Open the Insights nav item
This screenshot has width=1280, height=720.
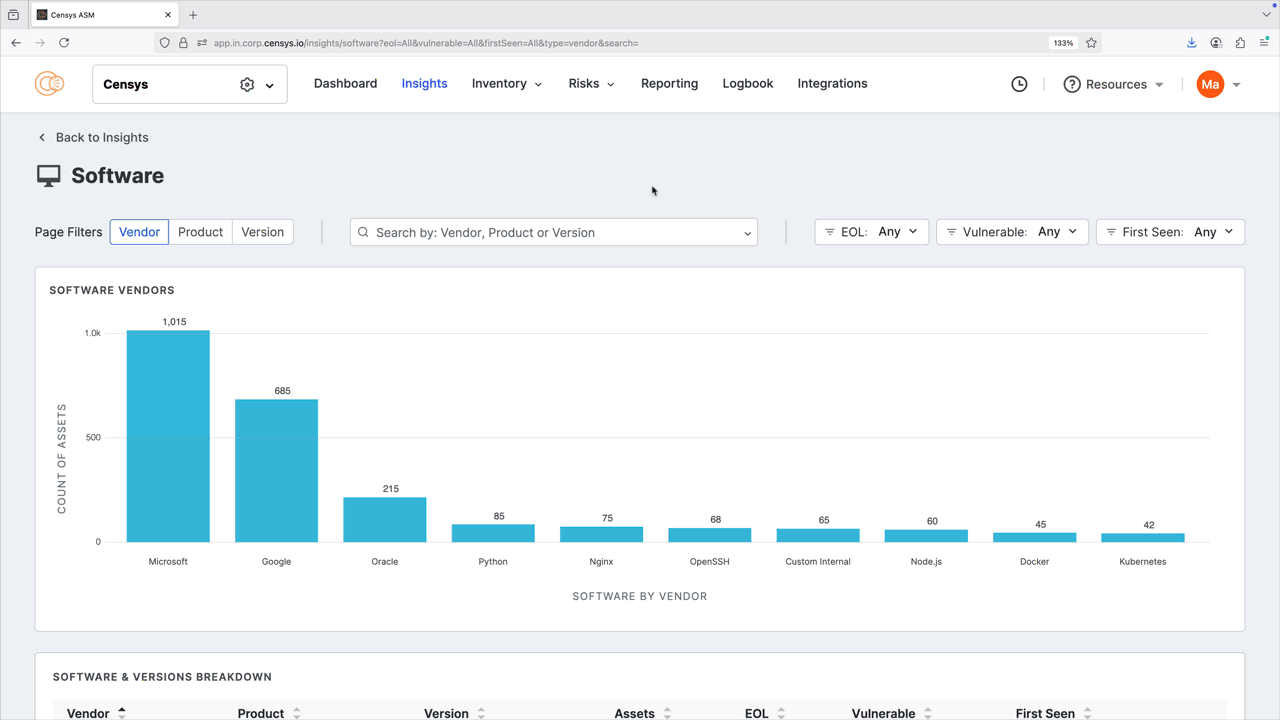click(424, 84)
